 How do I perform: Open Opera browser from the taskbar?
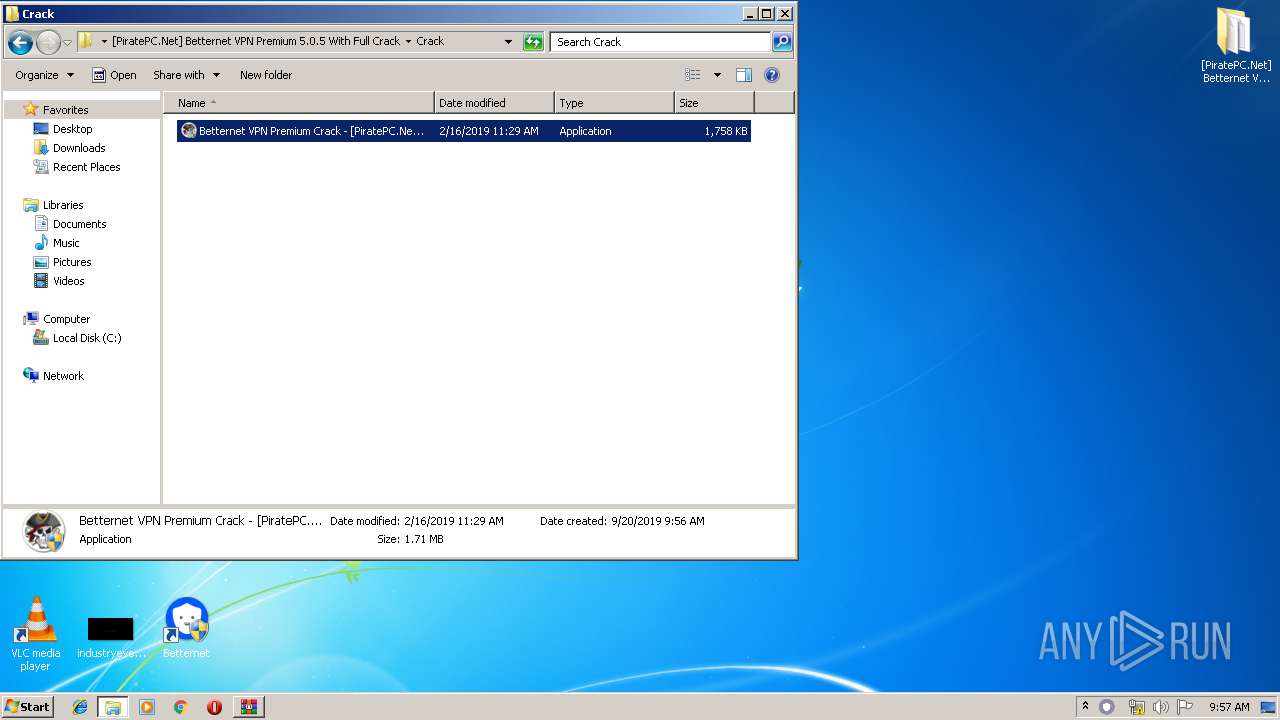[x=214, y=707]
